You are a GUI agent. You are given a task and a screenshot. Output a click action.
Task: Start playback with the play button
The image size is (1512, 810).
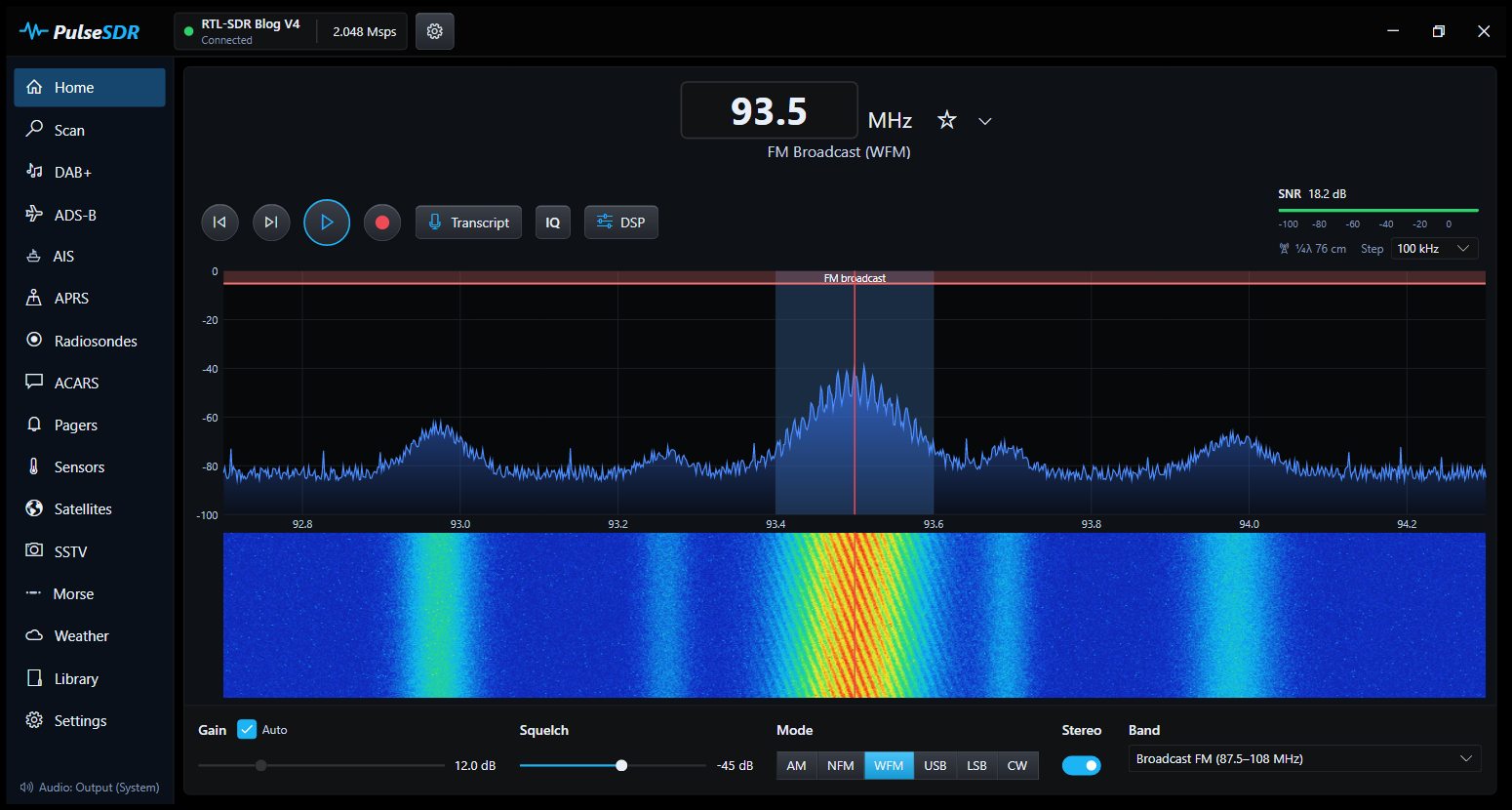(327, 223)
